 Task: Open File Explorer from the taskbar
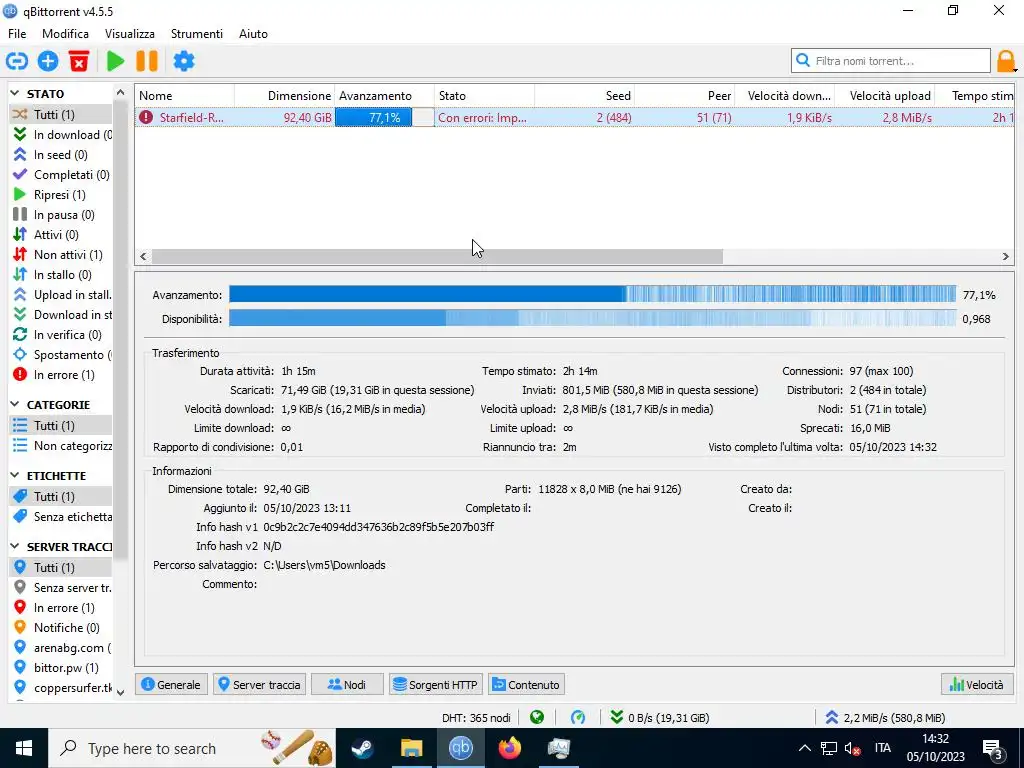click(411, 748)
